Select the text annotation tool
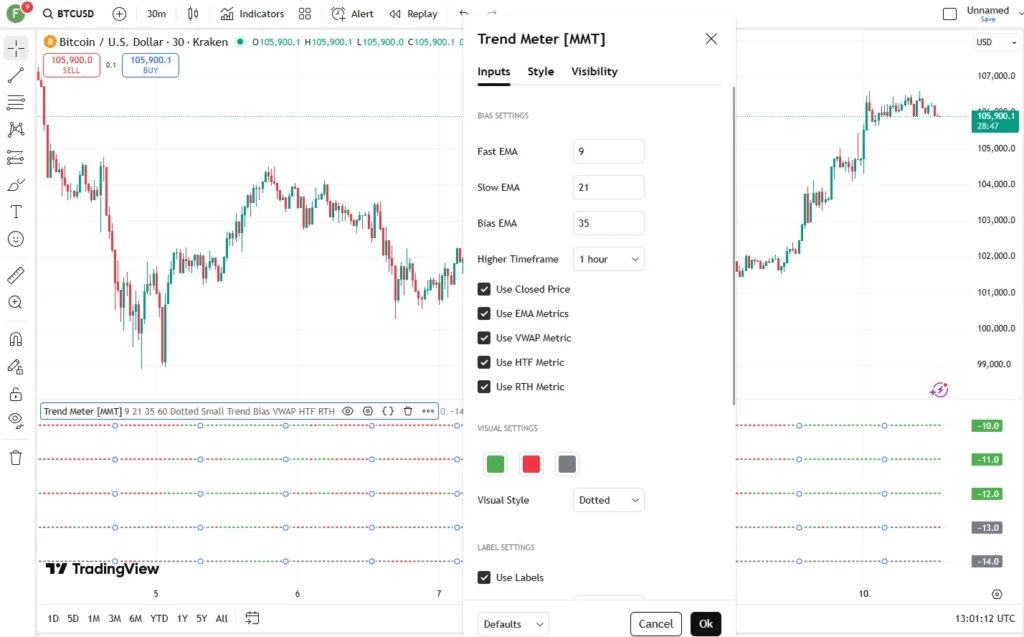Image resolution: width=1024 pixels, height=637 pixels. point(16,212)
